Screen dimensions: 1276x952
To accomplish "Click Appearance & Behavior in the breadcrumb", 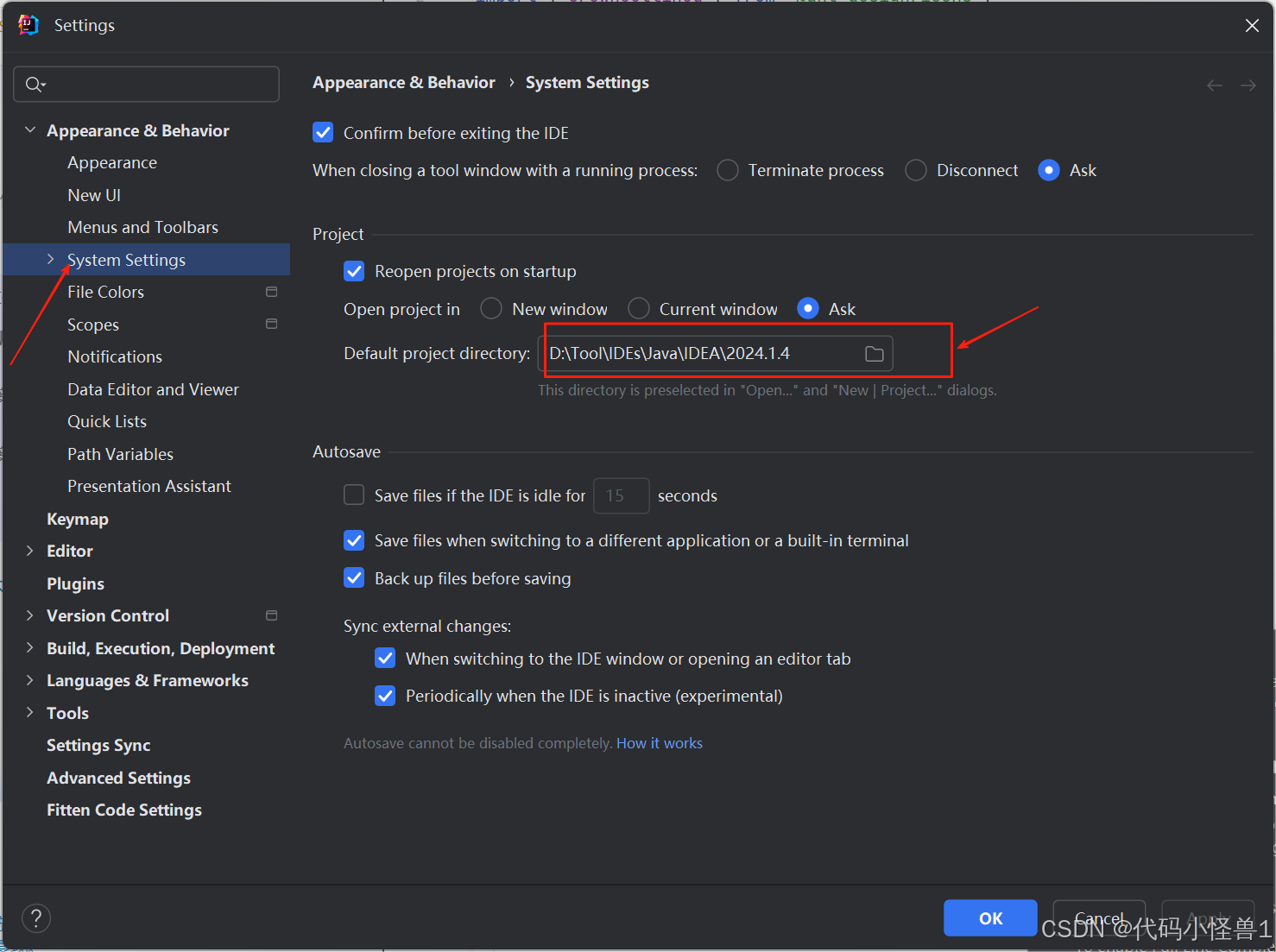I will point(404,82).
